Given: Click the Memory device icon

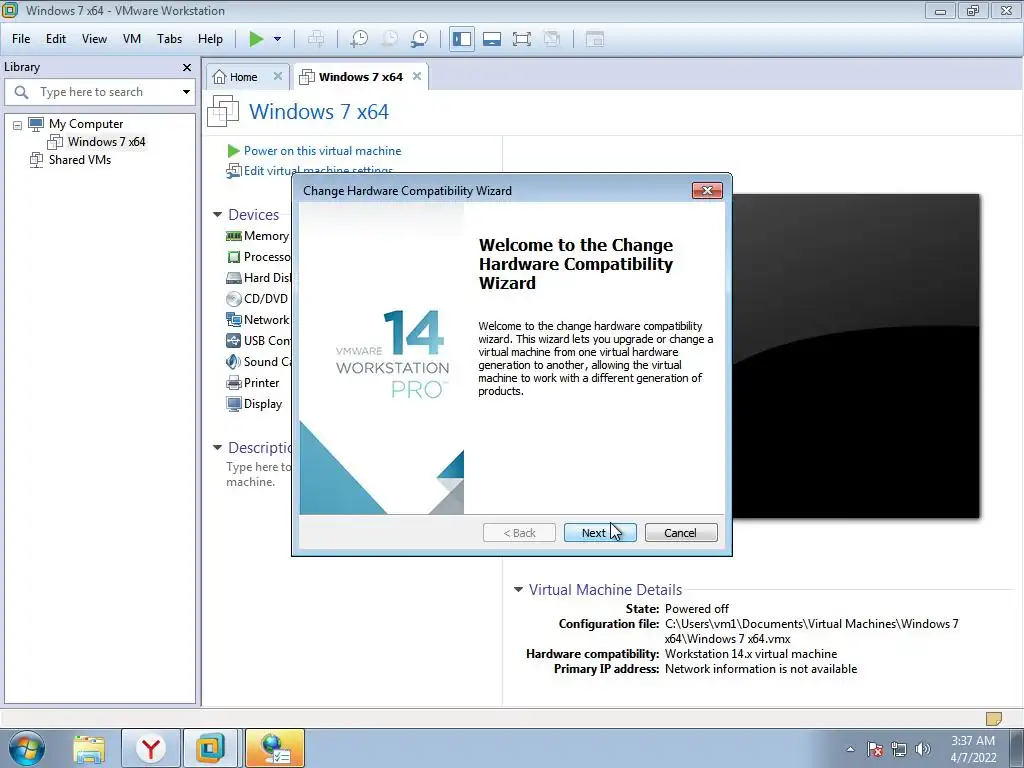Looking at the screenshot, I should coord(233,236).
